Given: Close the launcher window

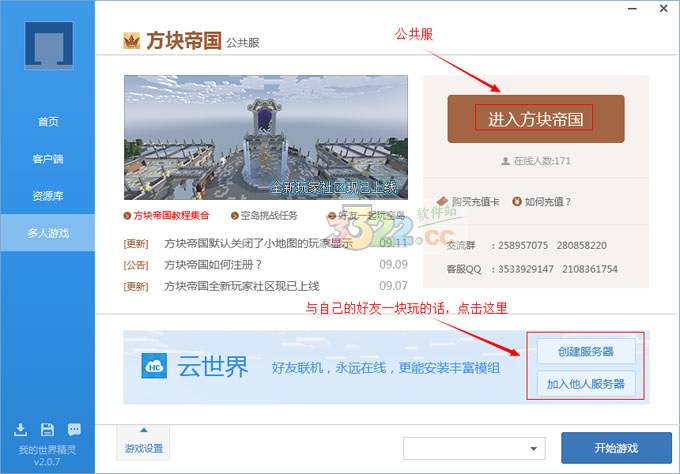Looking at the screenshot, I should [664, 8].
